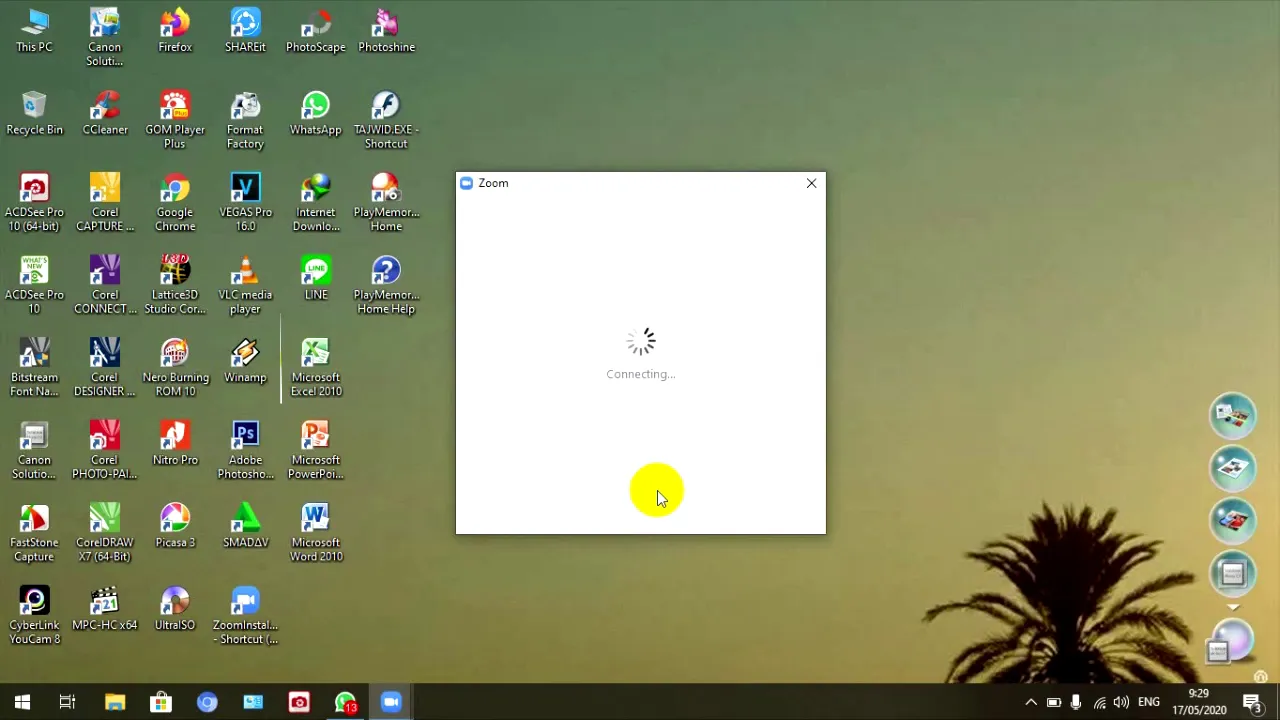Screen dimensions: 1280x720
Task: Click the Zoom logo in window title
Action: tap(466, 183)
